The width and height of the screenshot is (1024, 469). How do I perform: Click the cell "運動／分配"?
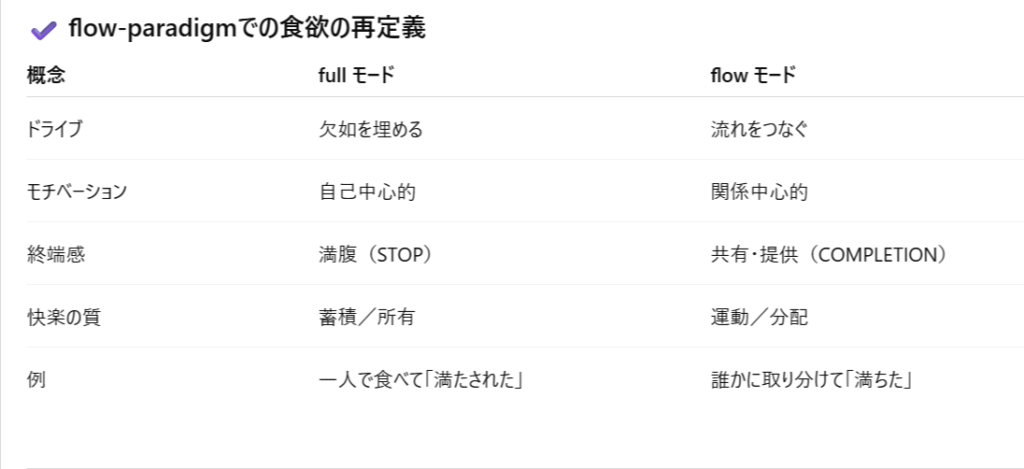pyautogui.click(x=759, y=317)
